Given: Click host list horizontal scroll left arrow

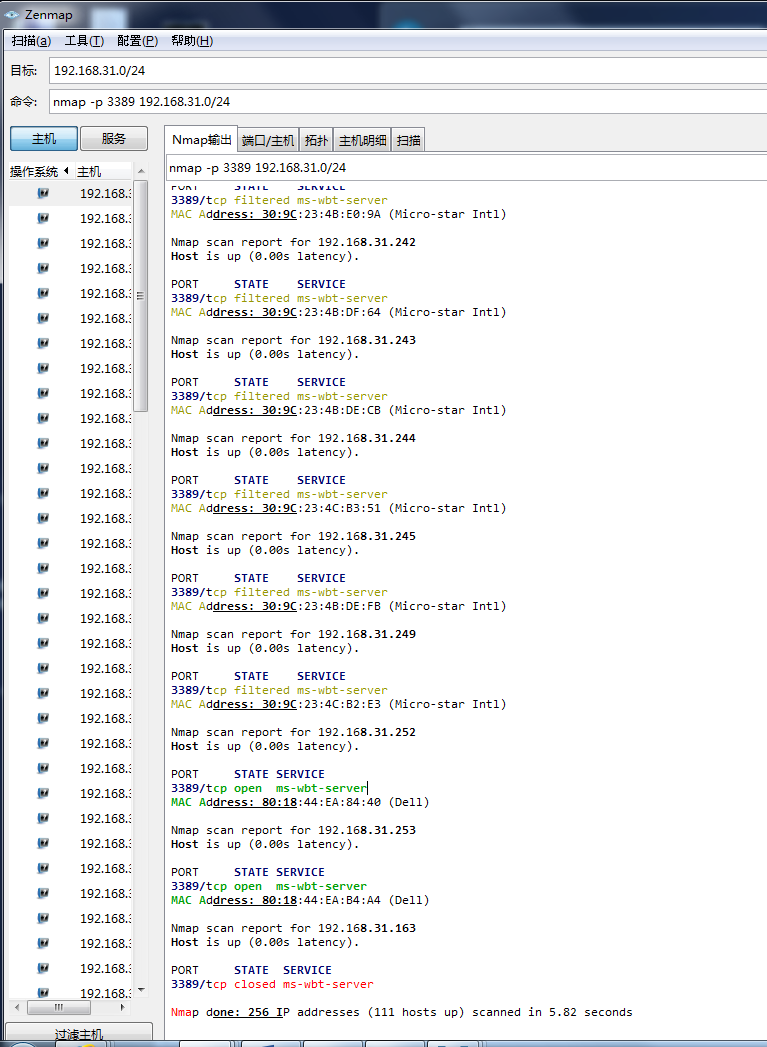Looking at the screenshot, I should pos(17,1007).
